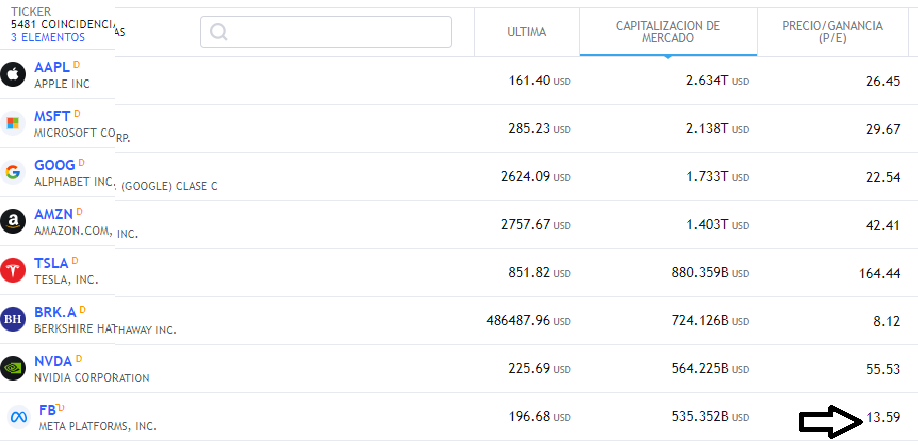Image resolution: width=918 pixels, height=445 pixels.
Task: Click the Google logo icon
Action: coord(13,171)
